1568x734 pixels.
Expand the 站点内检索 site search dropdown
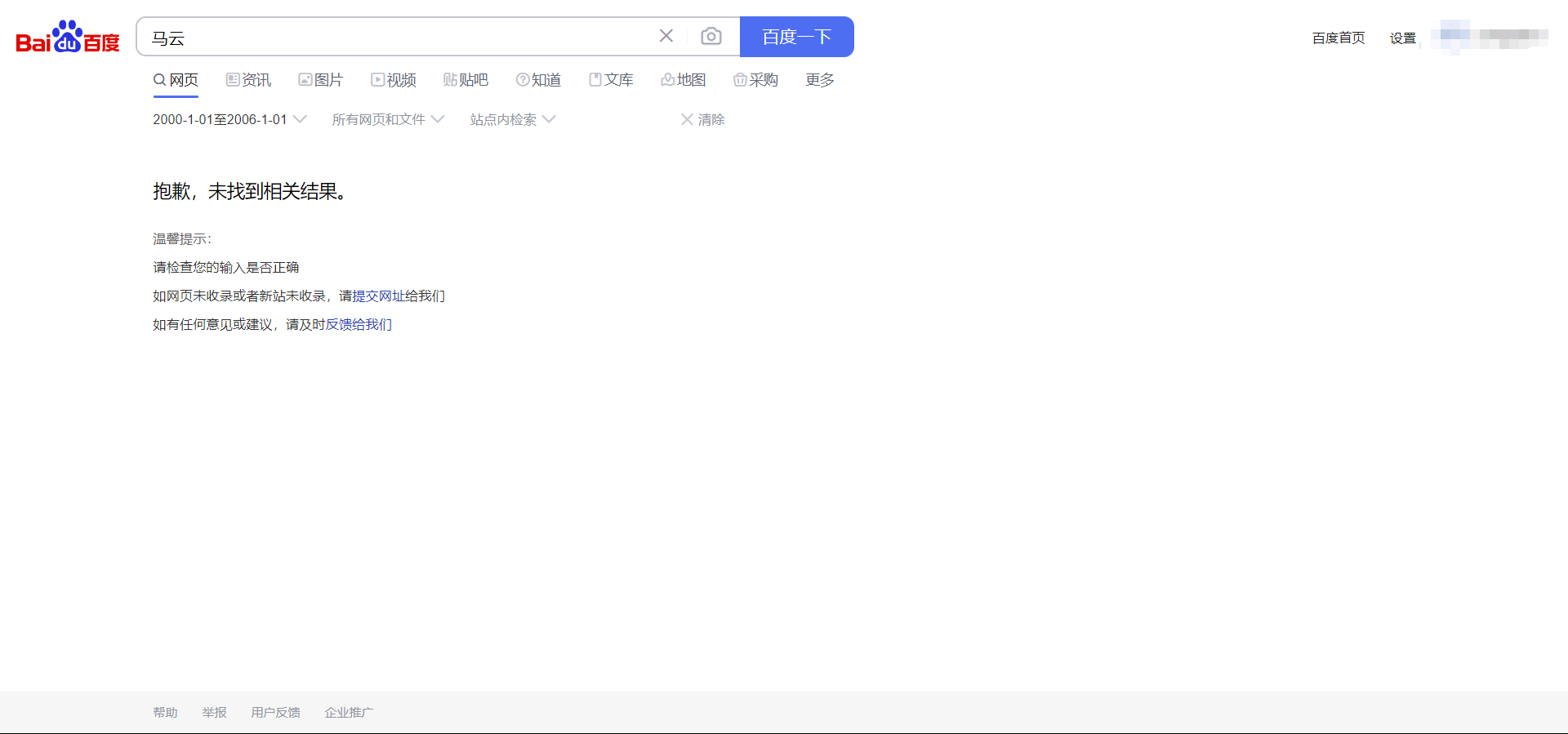pos(512,120)
